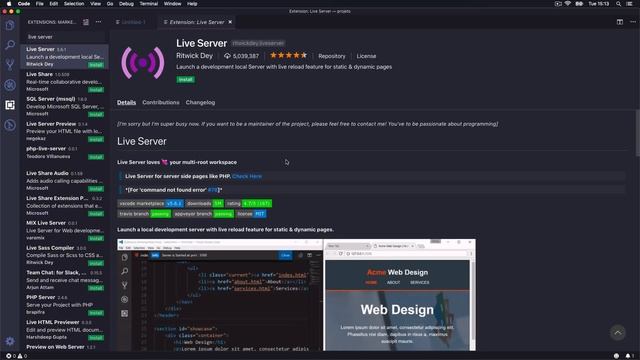This screenshot has height=360, width=640.
Task: Open the #78 issue link
Action: coord(213,190)
